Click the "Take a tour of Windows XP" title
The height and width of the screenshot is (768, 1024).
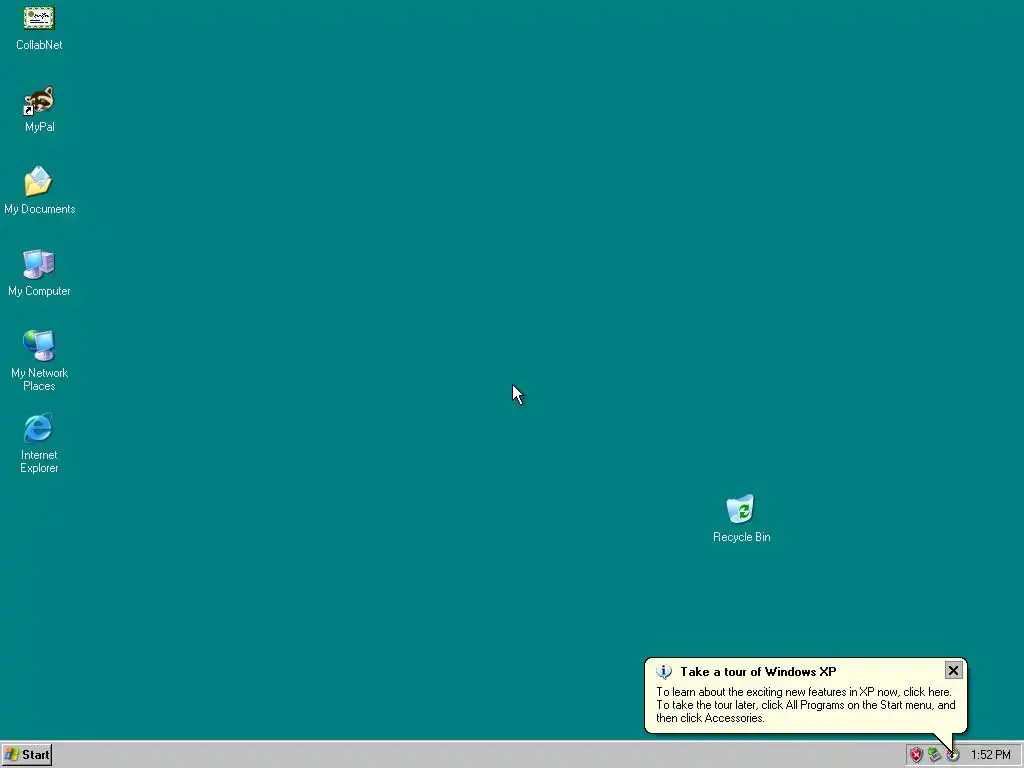coord(758,671)
